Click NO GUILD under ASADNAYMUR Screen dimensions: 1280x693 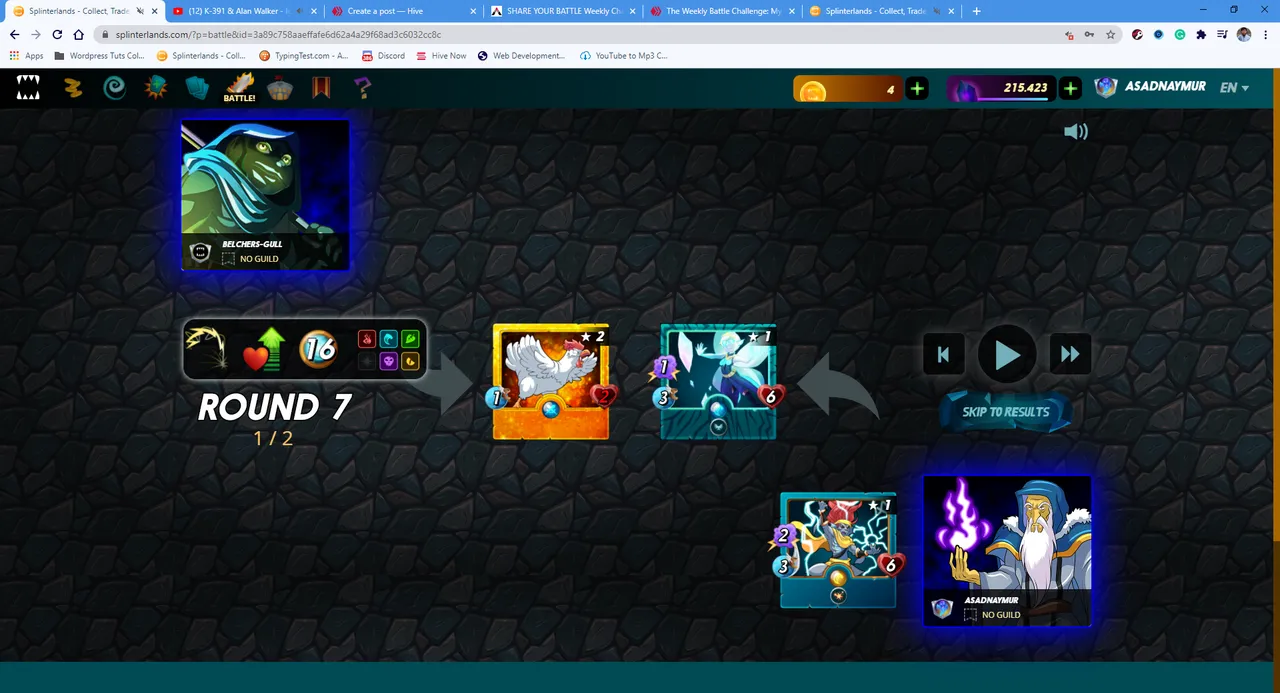point(1001,615)
